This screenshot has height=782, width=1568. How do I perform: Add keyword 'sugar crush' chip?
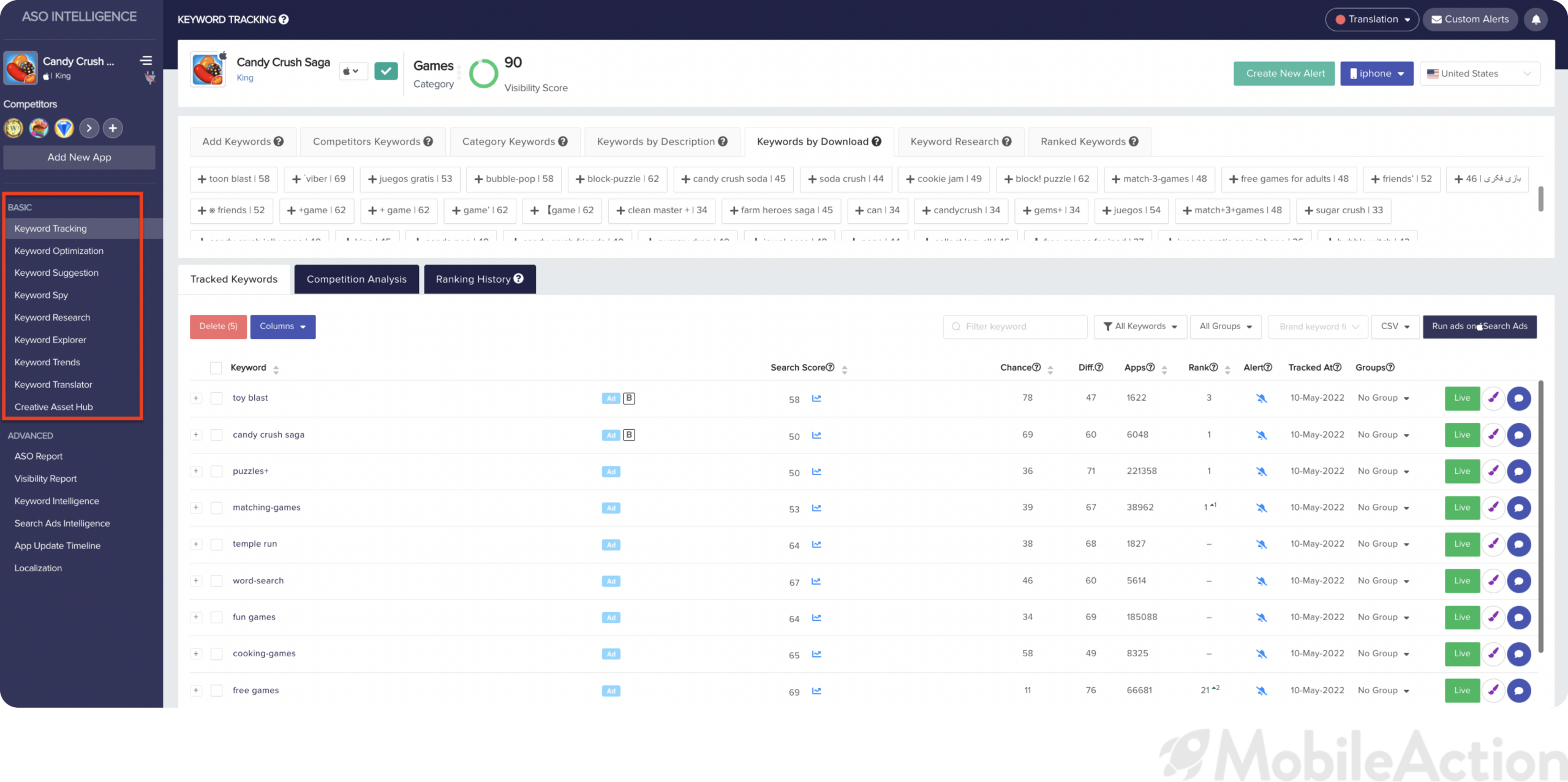coord(1343,210)
